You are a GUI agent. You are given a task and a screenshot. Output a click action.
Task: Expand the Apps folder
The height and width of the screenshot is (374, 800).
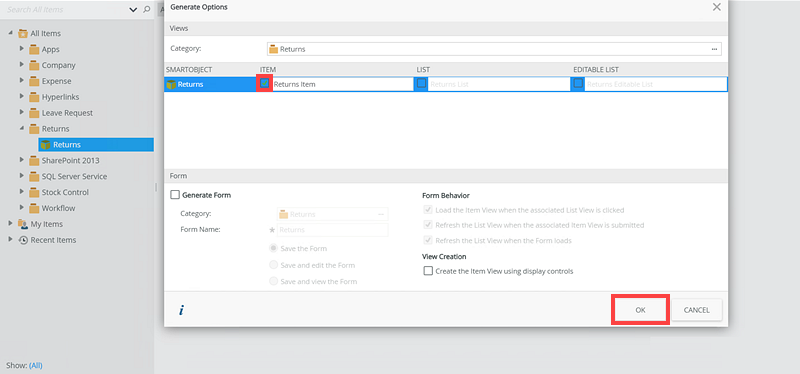click(21, 49)
